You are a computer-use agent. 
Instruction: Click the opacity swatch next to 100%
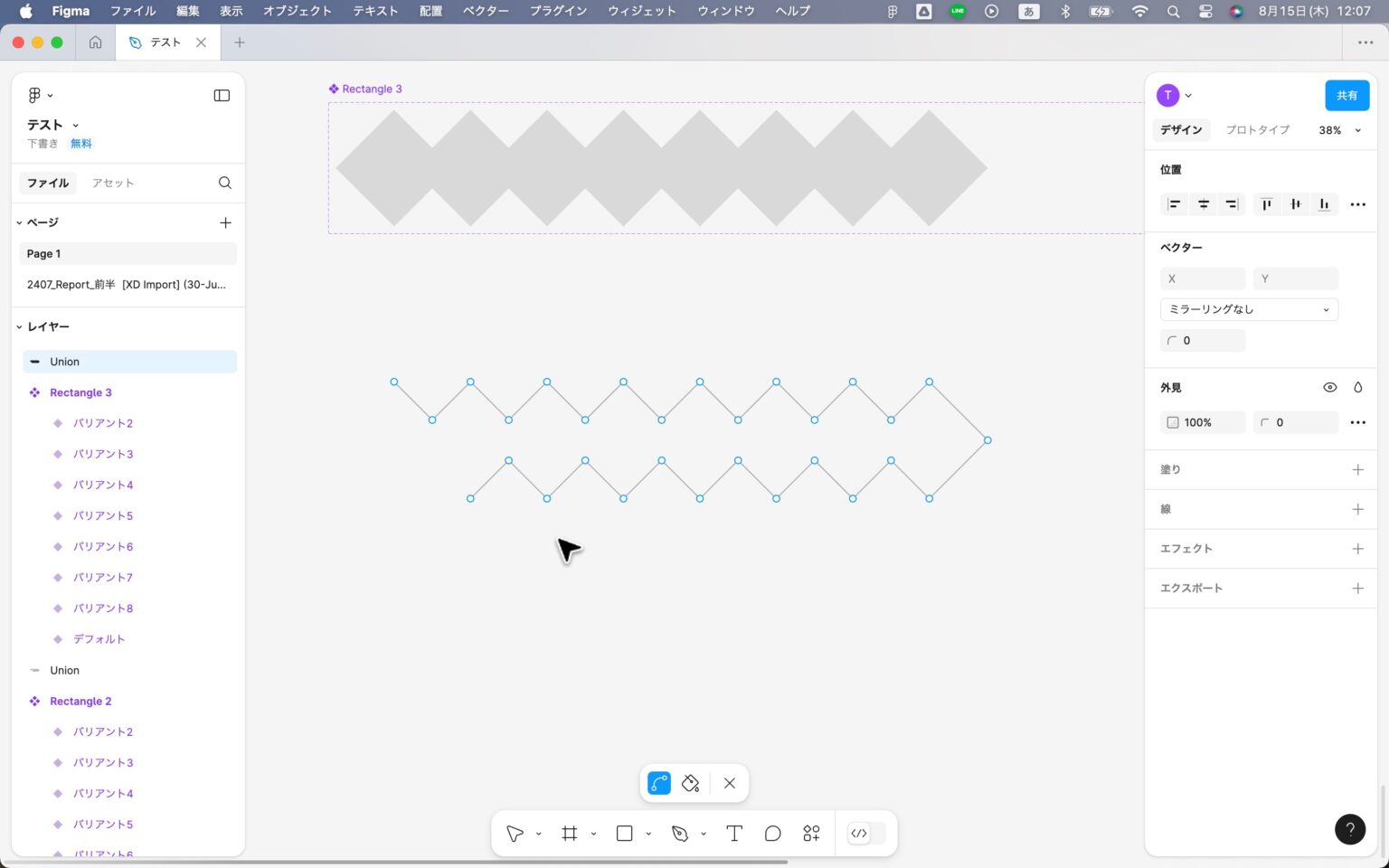pos(1173,422)
